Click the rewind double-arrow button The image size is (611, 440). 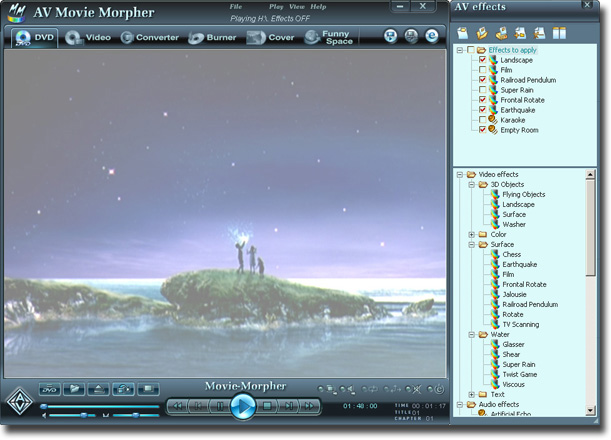pyautogui.click(x=178, y=406)
